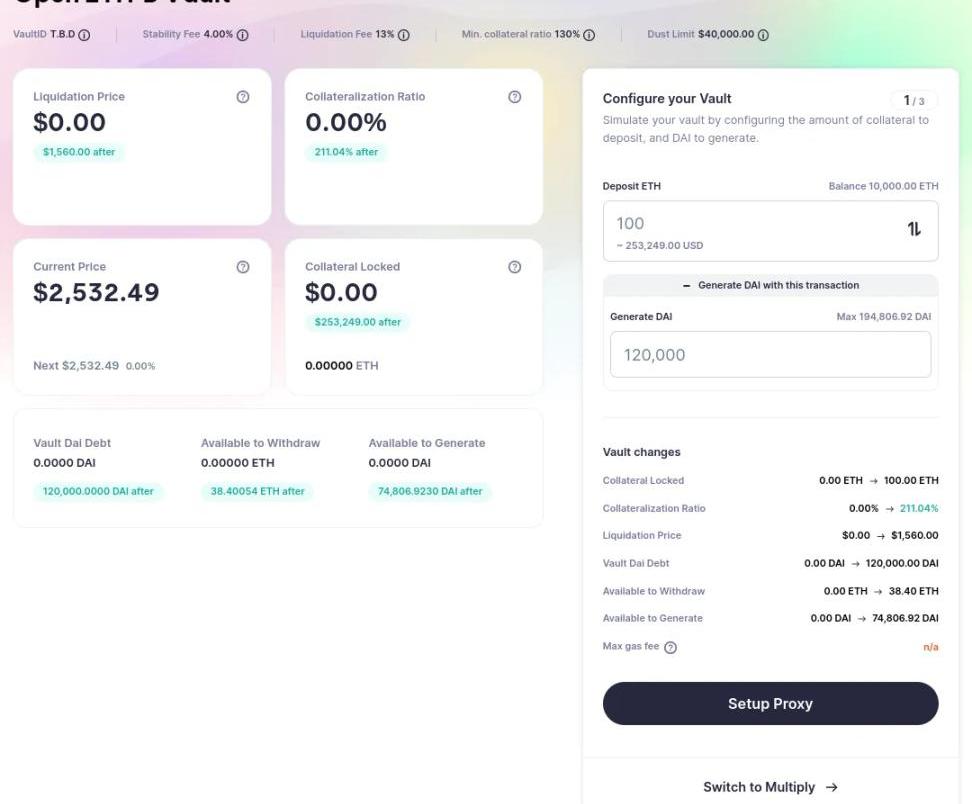The height and width of the screenshot is (804, 972).
Task: Focus the Generate DAI amount field
Action: pyautogui.click(x=770, y=355)
